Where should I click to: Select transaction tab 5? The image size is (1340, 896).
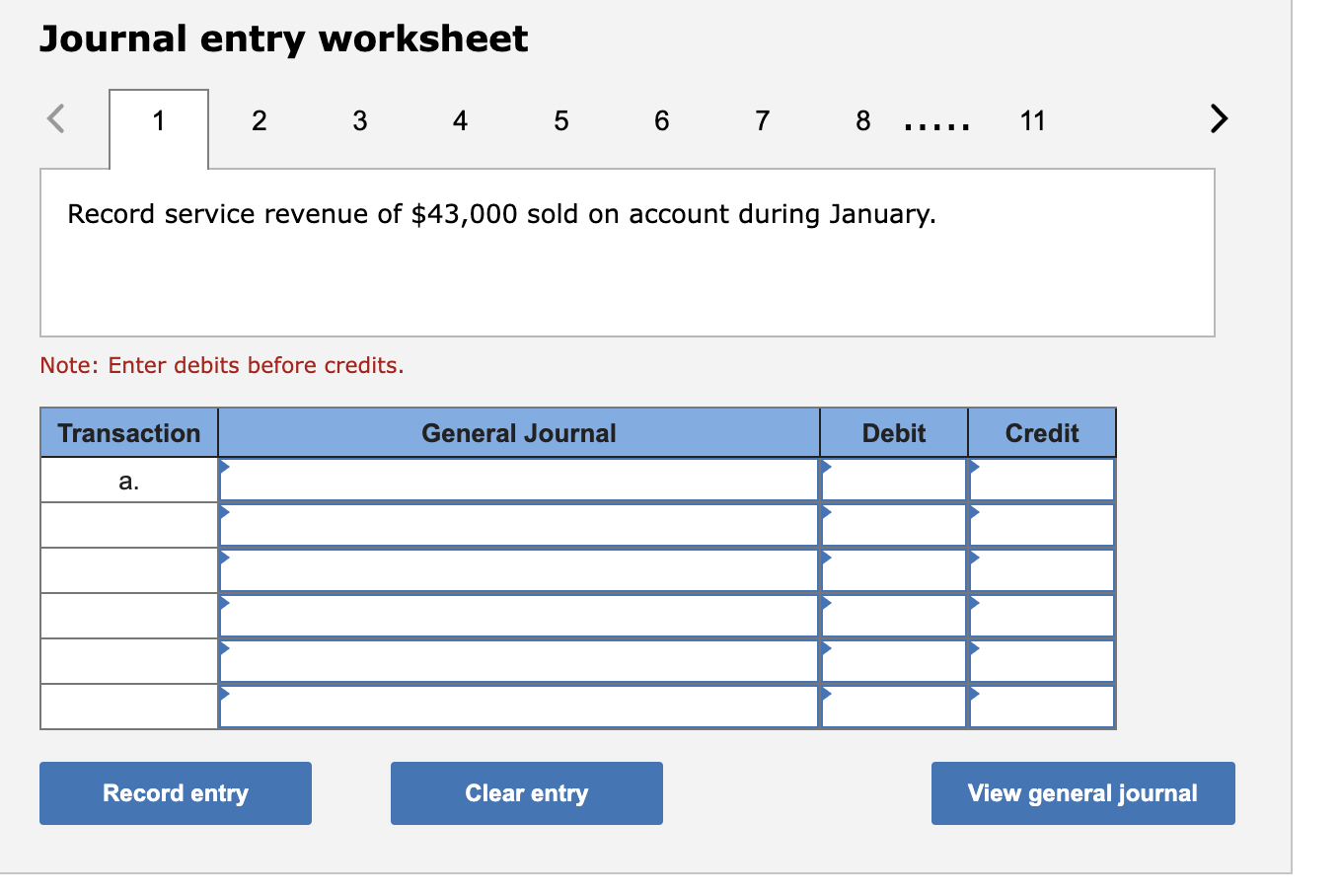click(x=560, y=120)
